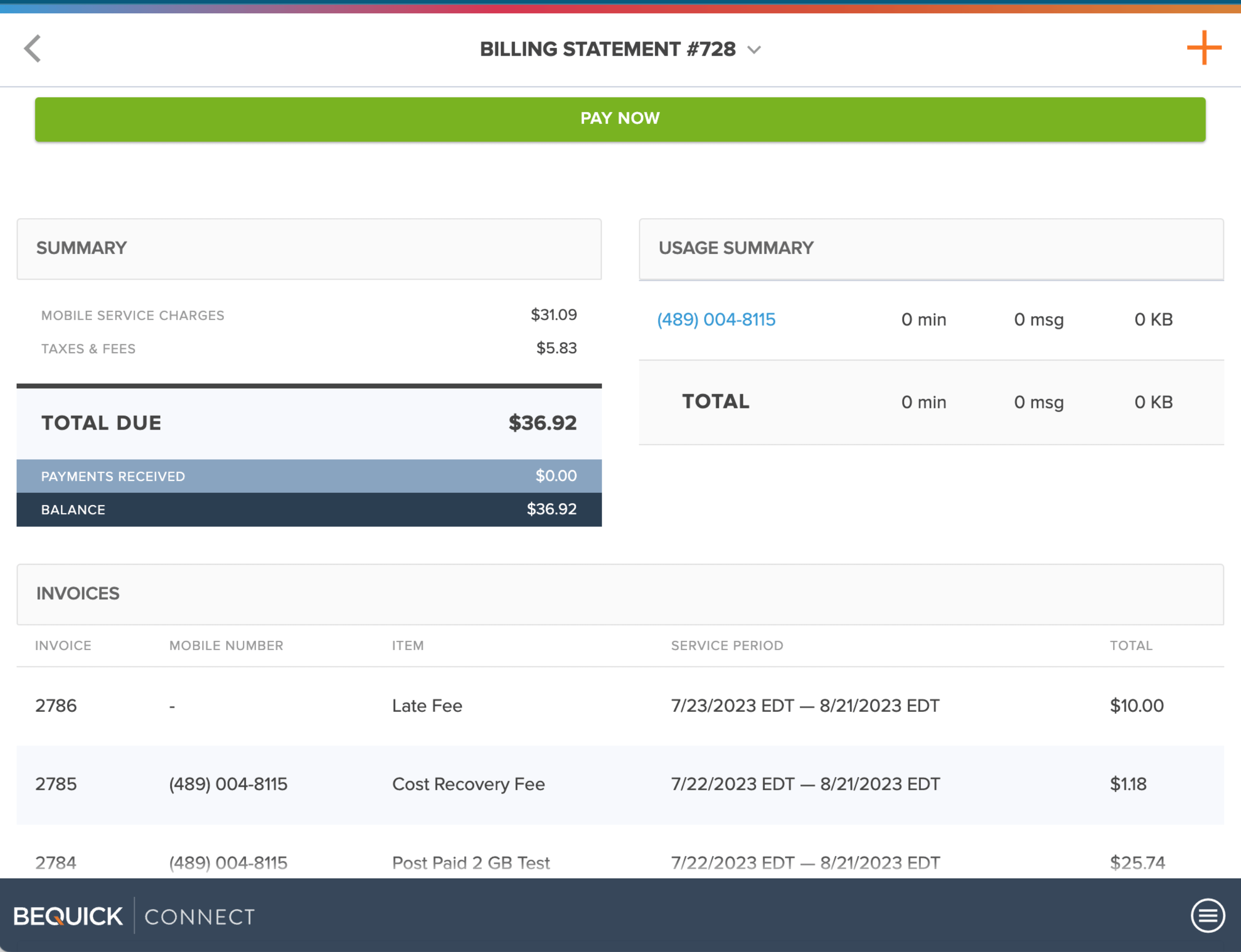
Task: Click the orange plus icon to add
Action: tap(1204, 49)
